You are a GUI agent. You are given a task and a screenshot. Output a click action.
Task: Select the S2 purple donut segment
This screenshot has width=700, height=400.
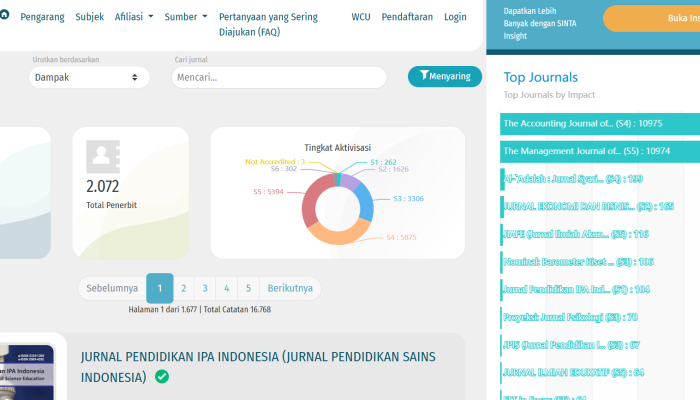coord(350,182)
